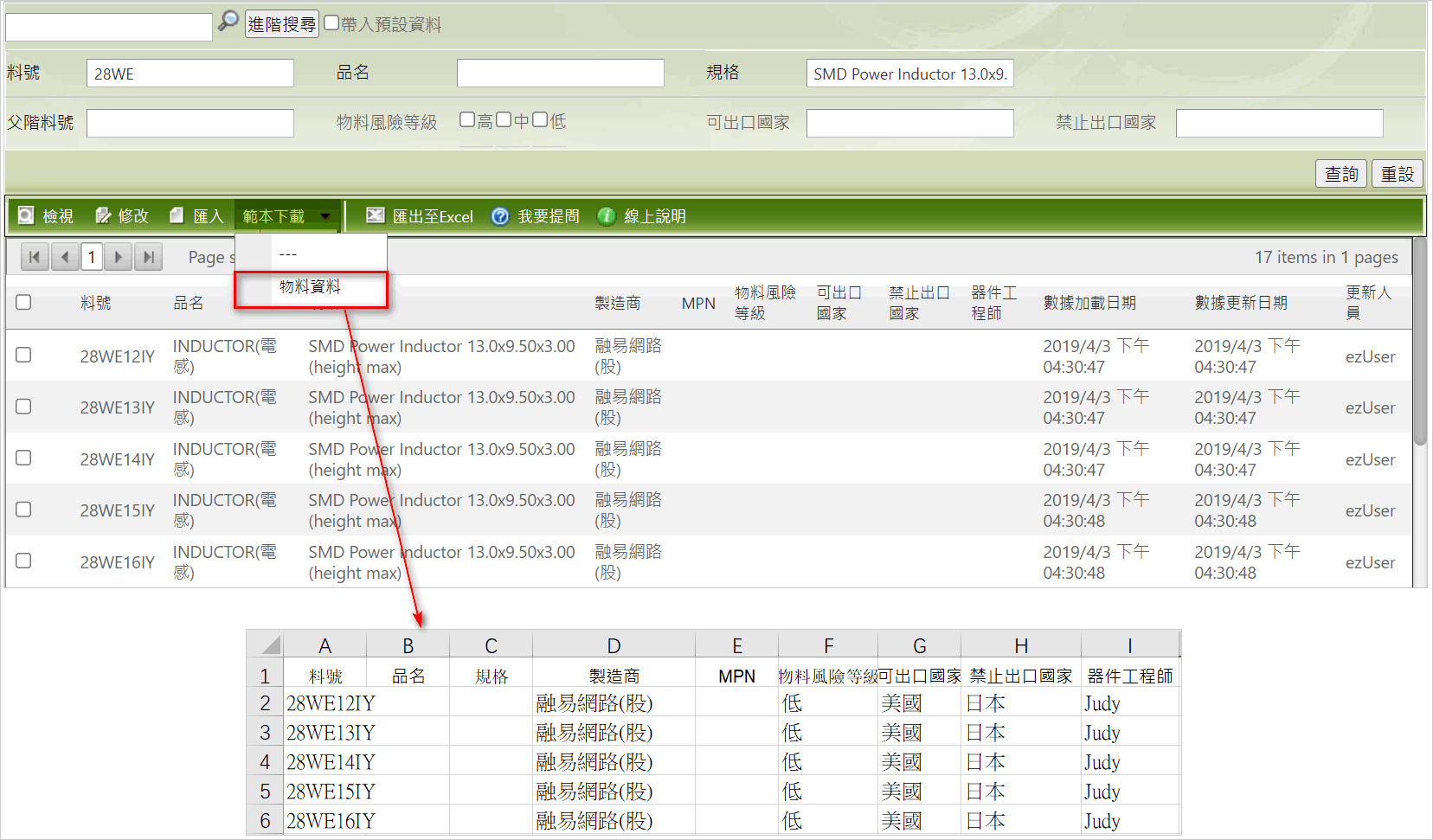Click ezUser in the 28WE13IY row

point(1370,407)
